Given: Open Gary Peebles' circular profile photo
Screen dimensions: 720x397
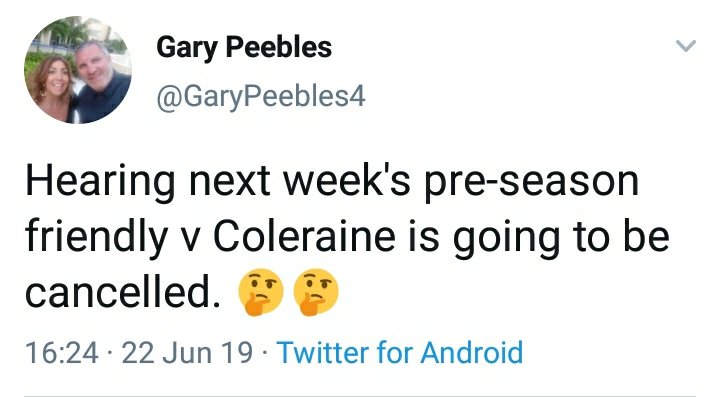Looking at the screenshot, I should (x=78, y=70).
